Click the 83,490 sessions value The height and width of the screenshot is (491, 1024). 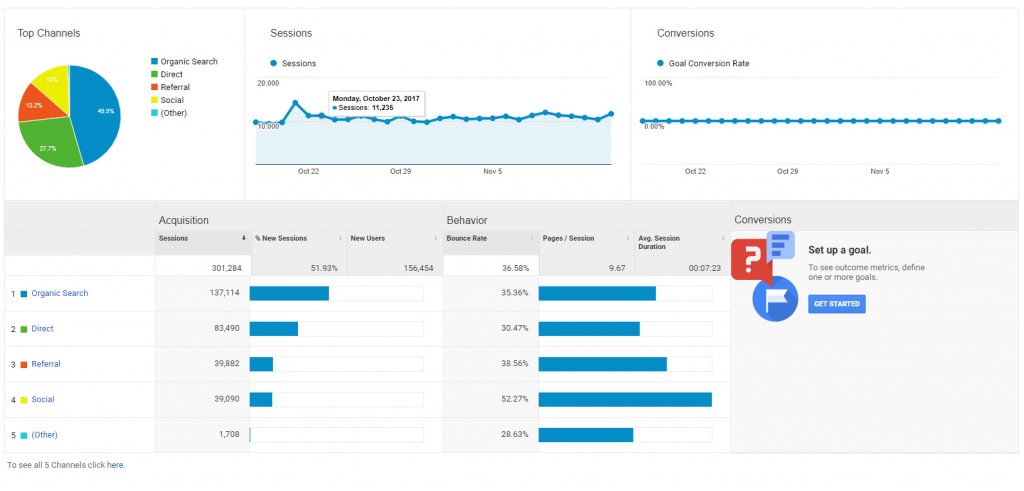pyautogui.click(x=227, y=328)
